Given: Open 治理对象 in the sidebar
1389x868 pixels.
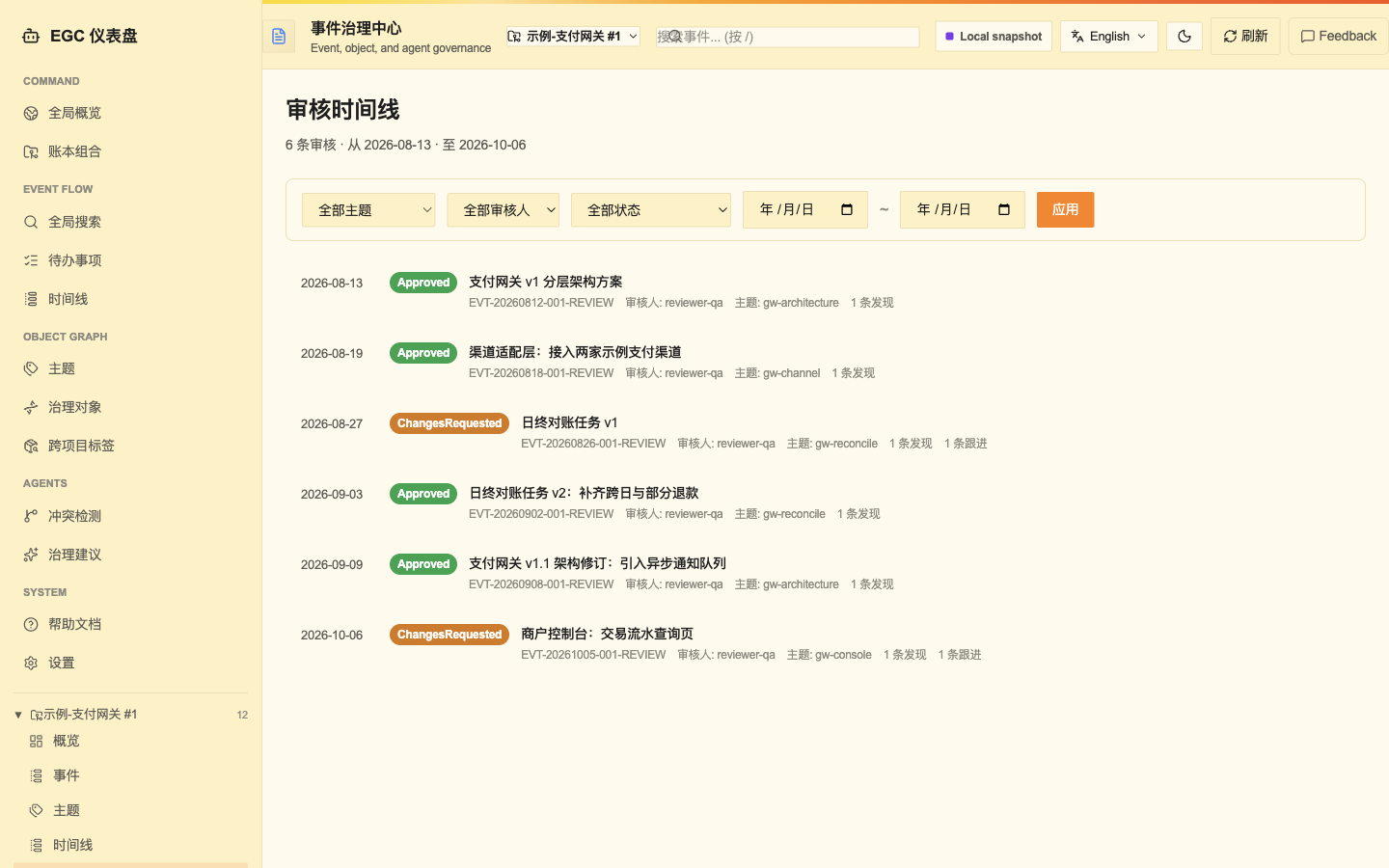Looking at the screenshot, I should [x=130, y=407].
